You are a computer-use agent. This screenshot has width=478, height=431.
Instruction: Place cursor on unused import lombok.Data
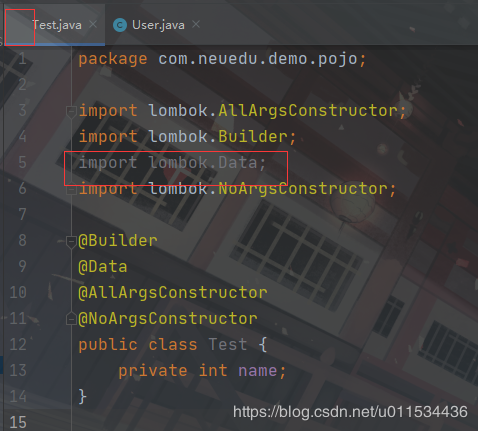172,163
